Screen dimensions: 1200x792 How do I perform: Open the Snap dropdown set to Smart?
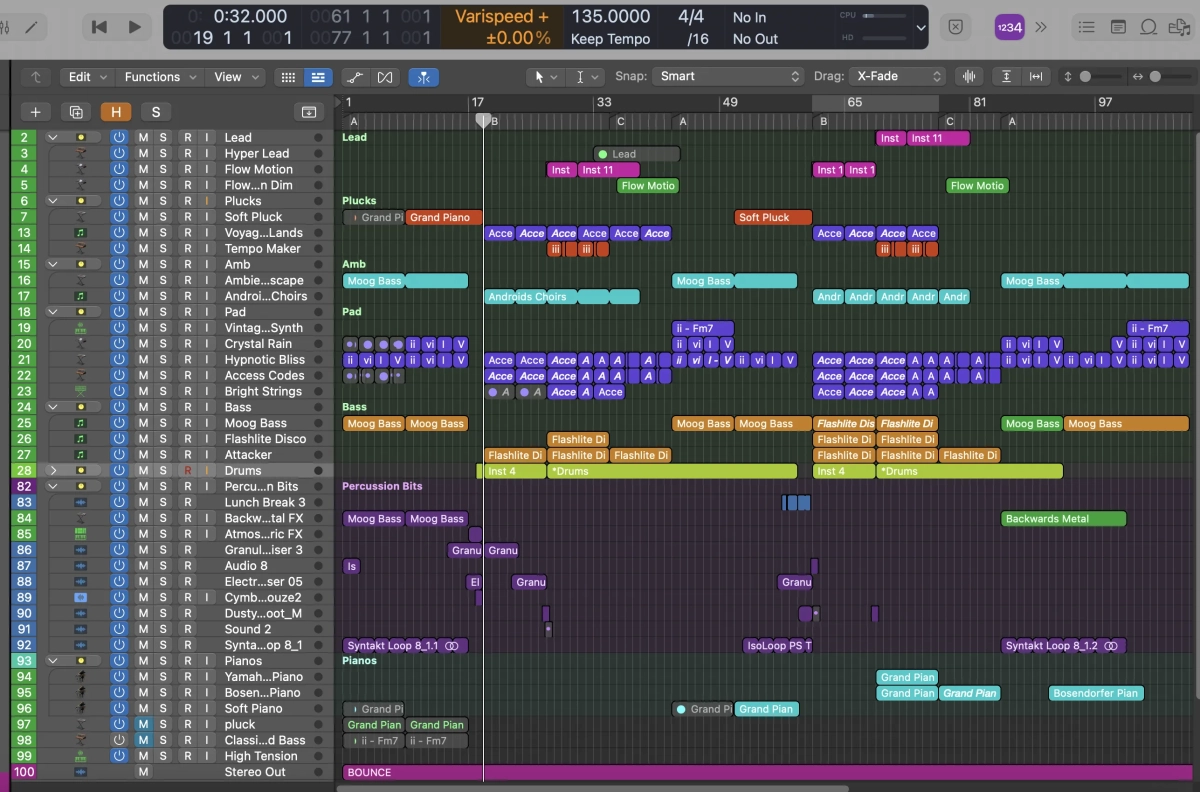(x=727, y=77)
